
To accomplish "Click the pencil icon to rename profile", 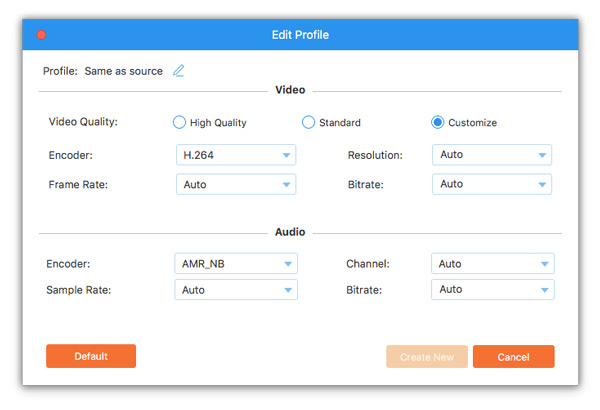I will pyautogui.click(x=179, y=71).
